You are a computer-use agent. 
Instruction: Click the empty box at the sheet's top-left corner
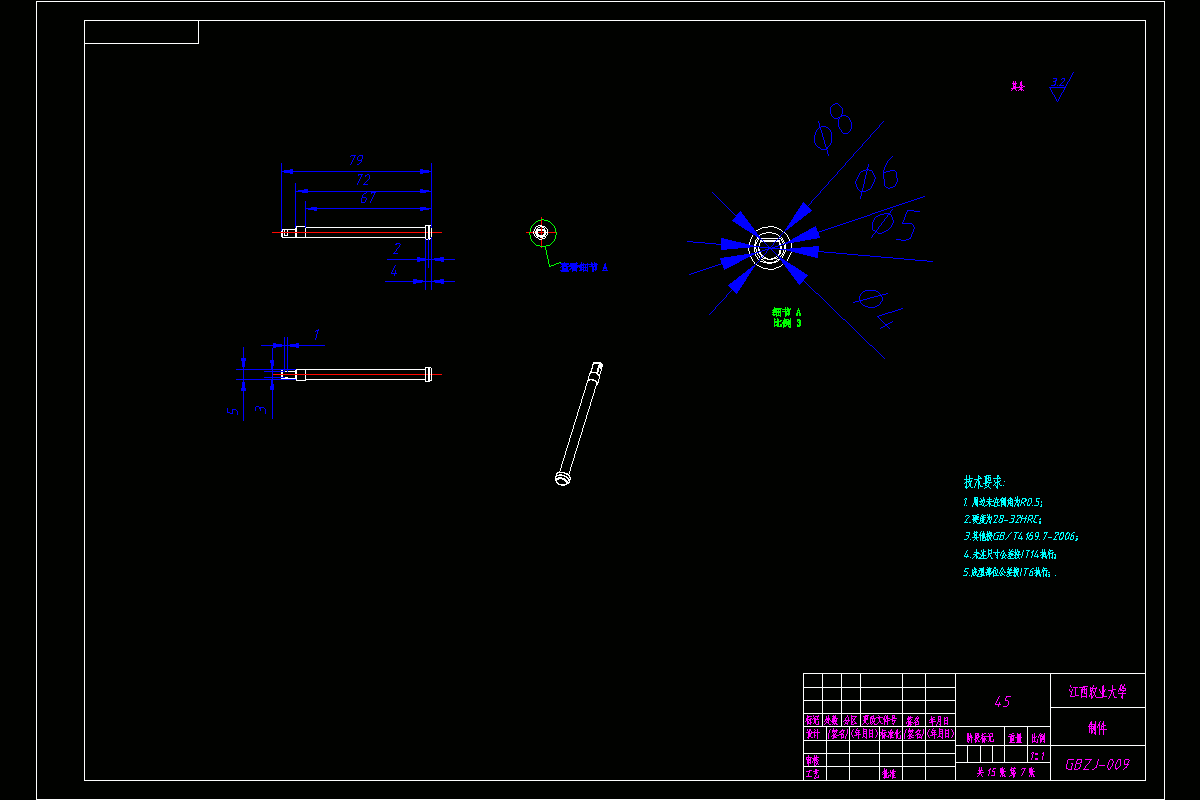(141, 32)
